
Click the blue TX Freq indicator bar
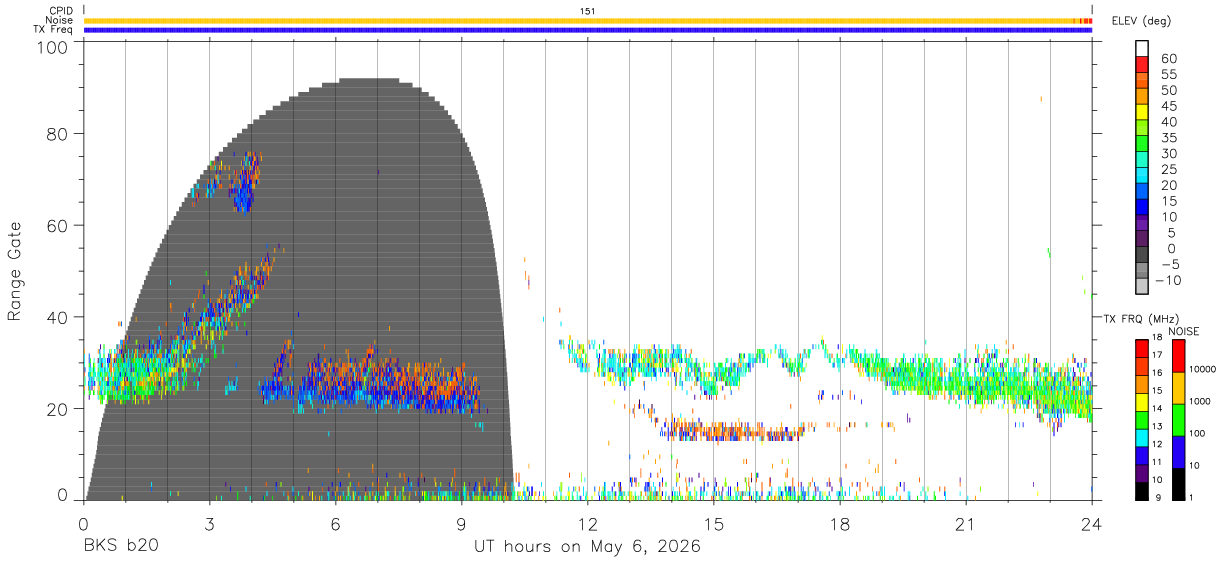588,30
